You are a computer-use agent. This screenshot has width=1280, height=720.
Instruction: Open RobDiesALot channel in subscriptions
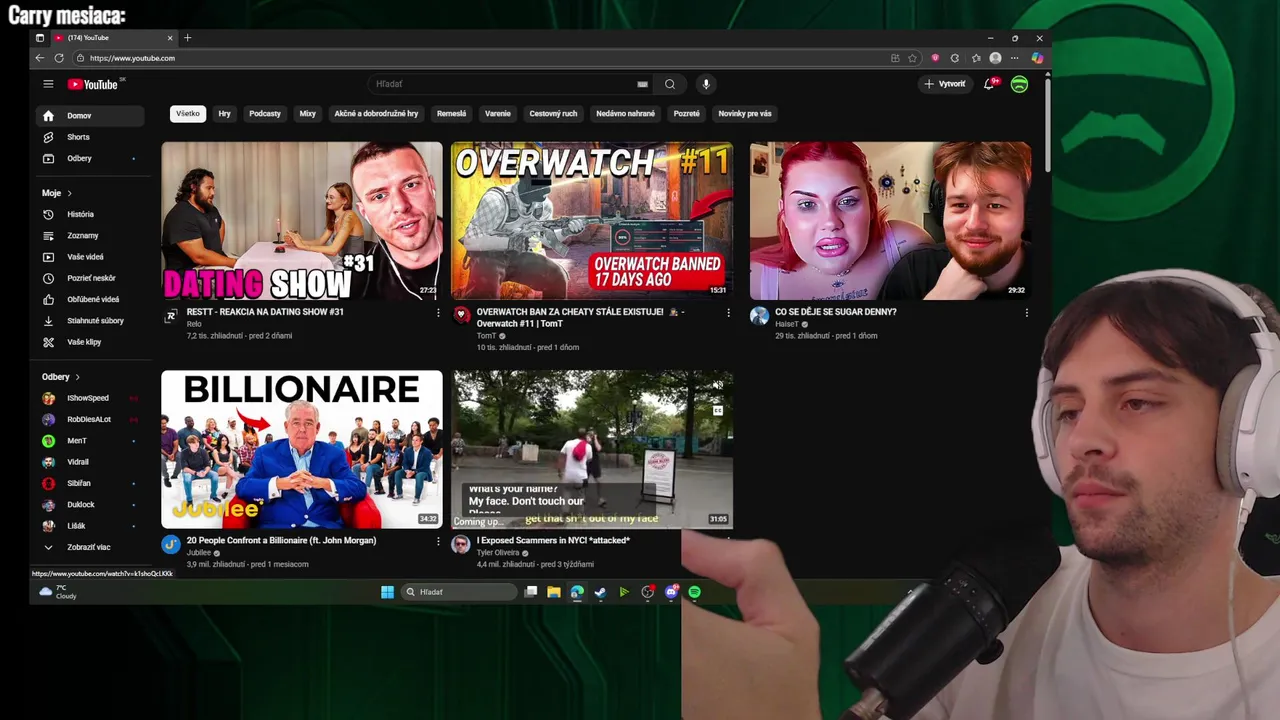pos(90,419)
